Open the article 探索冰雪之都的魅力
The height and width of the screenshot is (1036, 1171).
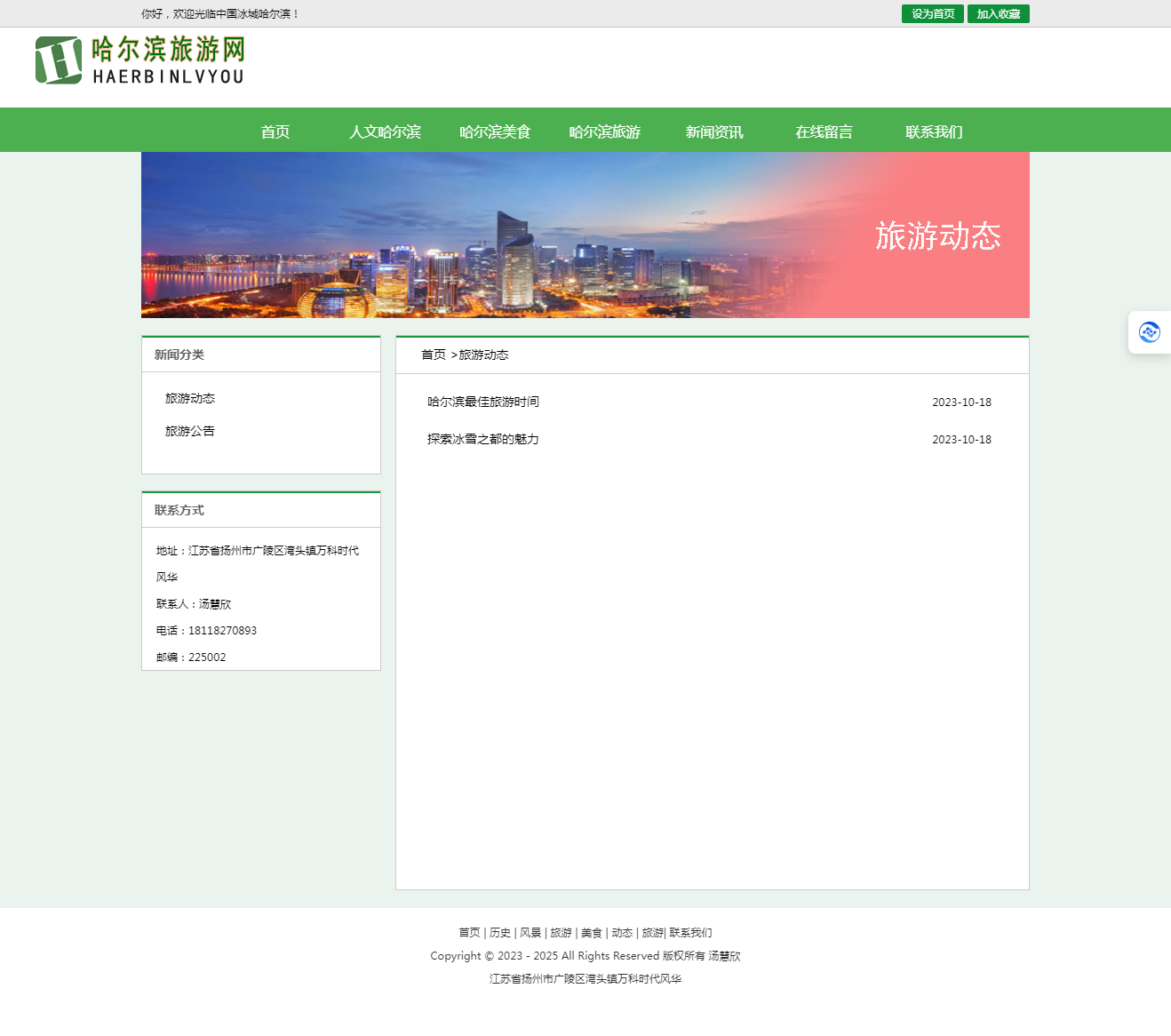pos(483,439)
